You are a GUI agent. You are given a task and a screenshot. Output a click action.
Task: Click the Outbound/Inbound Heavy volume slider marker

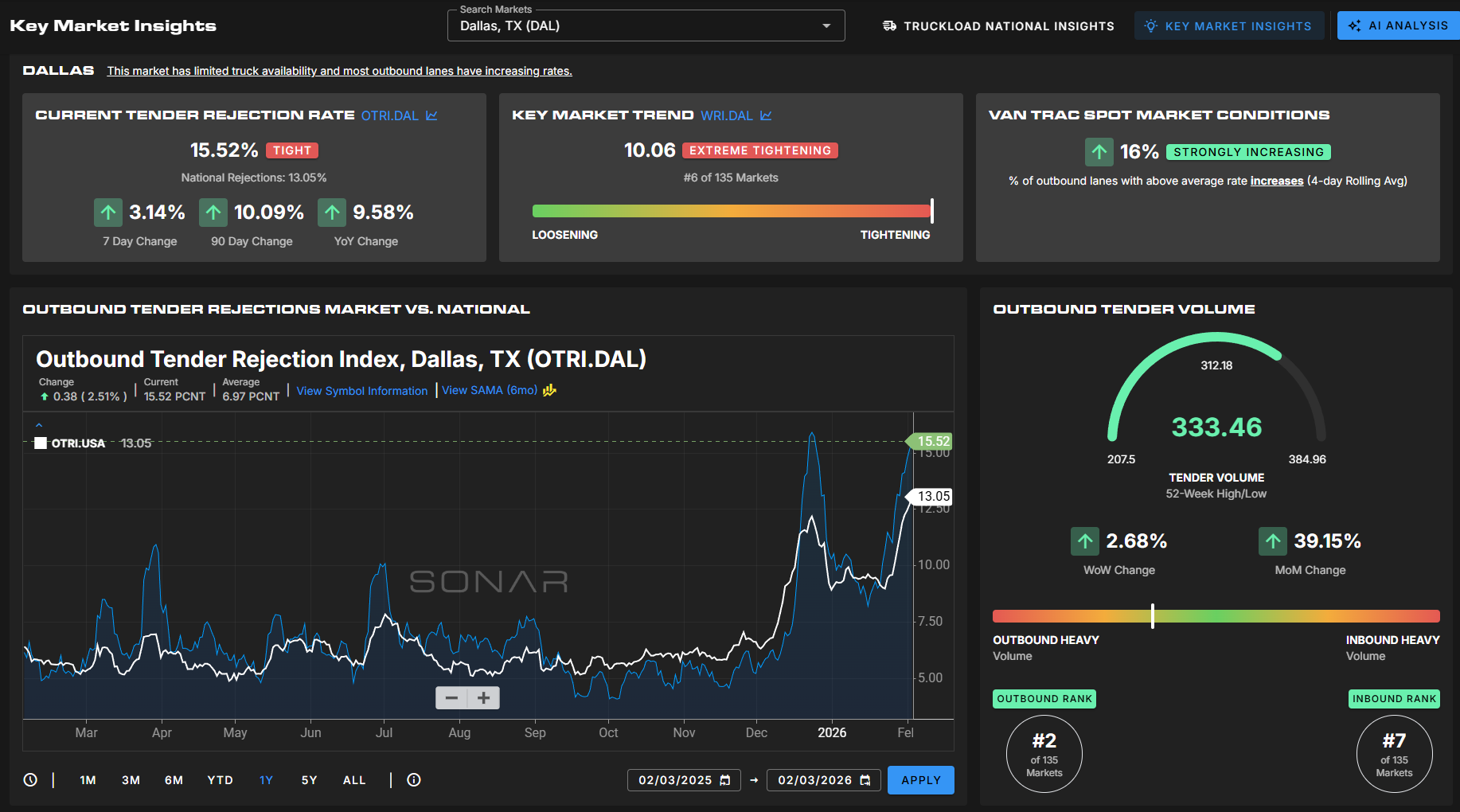(1152, 615)
